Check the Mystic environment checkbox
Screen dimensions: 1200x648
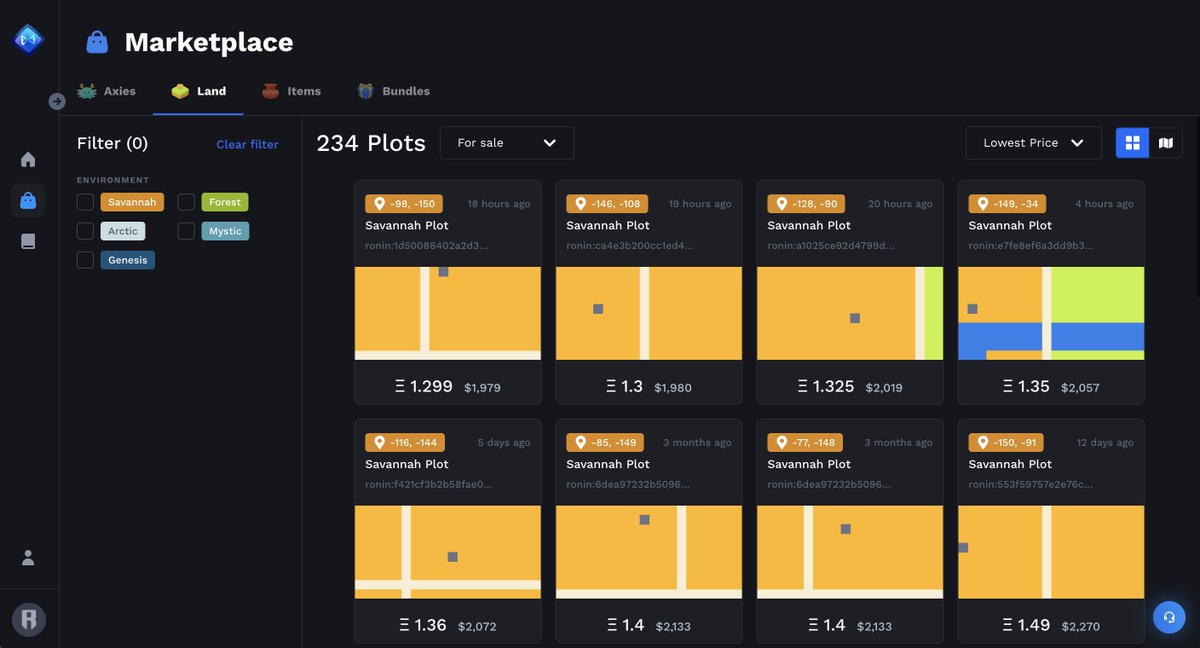[x=186, y=231]
